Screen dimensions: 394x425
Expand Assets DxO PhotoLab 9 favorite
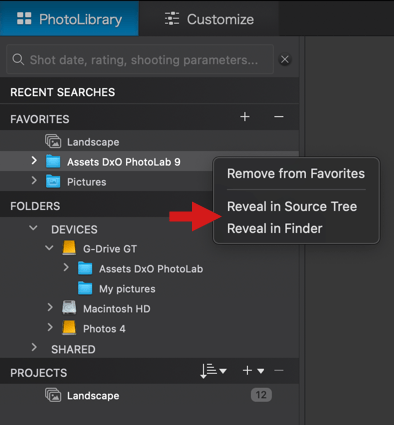pos(34,161)
